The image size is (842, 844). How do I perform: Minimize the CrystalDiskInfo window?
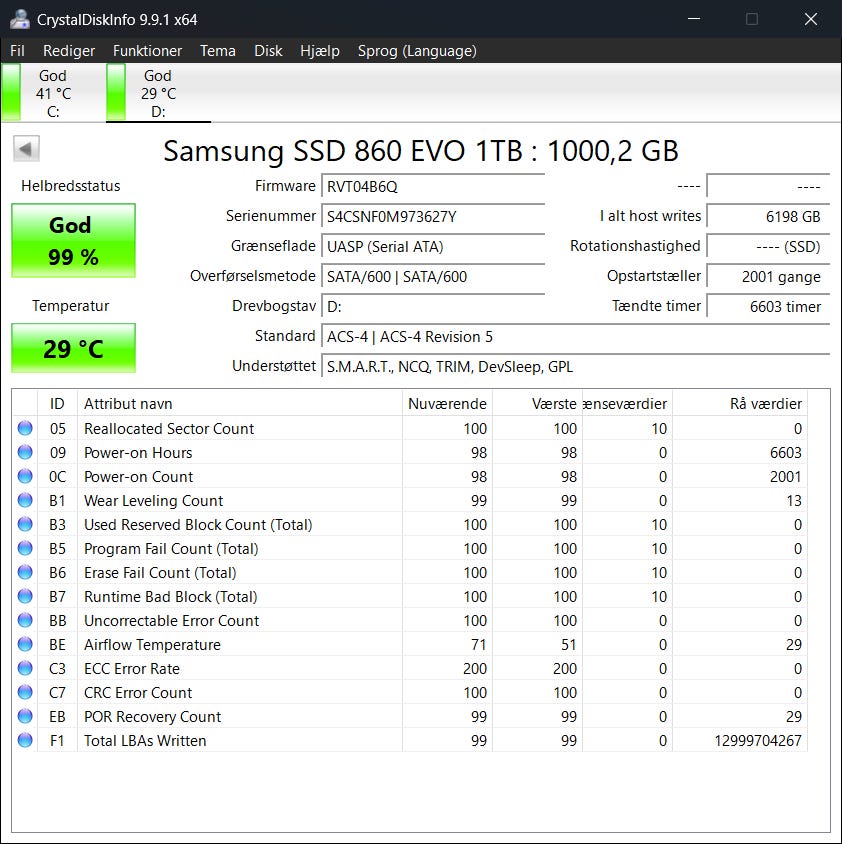pos(694,19)
